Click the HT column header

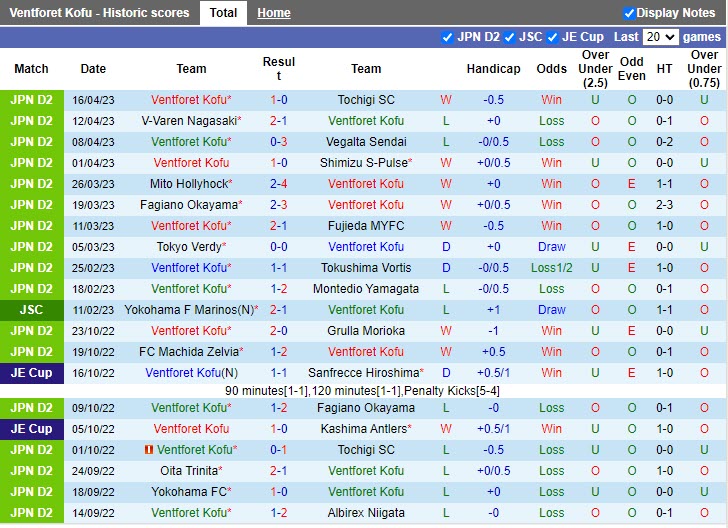[x=664, y=69]
